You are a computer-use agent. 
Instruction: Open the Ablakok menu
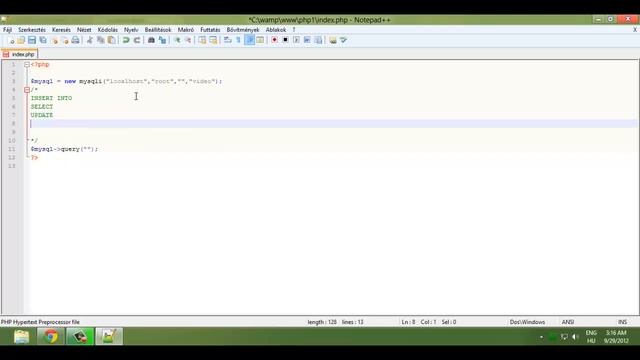click(x=276, y=30)
